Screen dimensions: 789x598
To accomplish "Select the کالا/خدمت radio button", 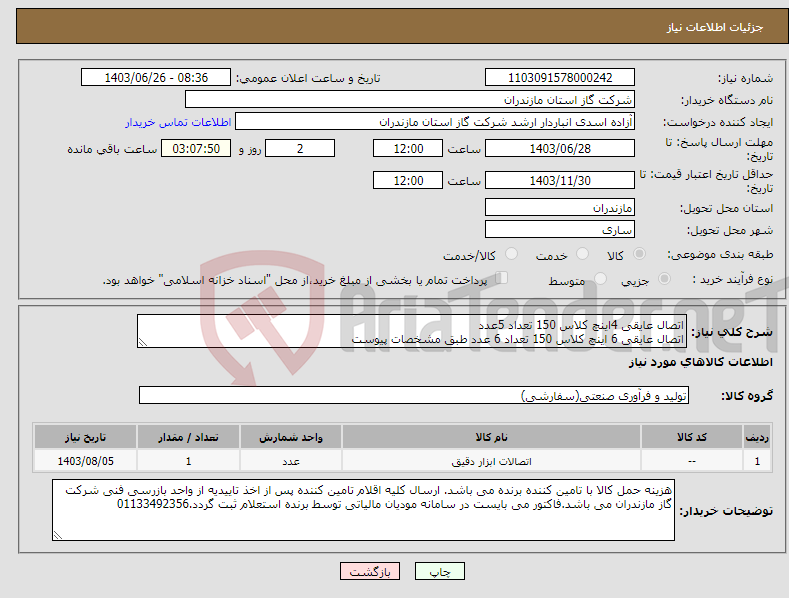I will tap(511, 254).
